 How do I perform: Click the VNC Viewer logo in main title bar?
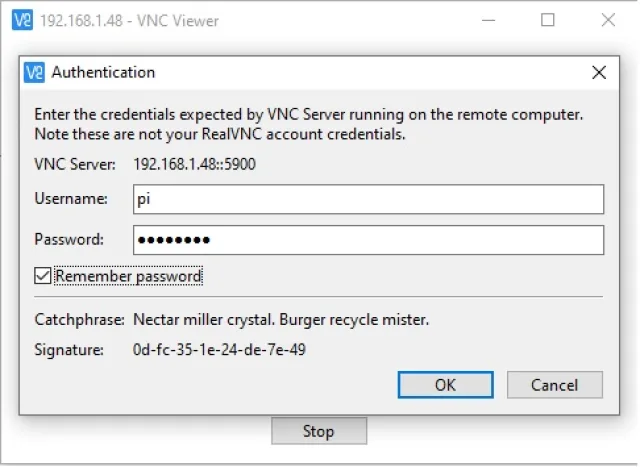tap(21, 20)
